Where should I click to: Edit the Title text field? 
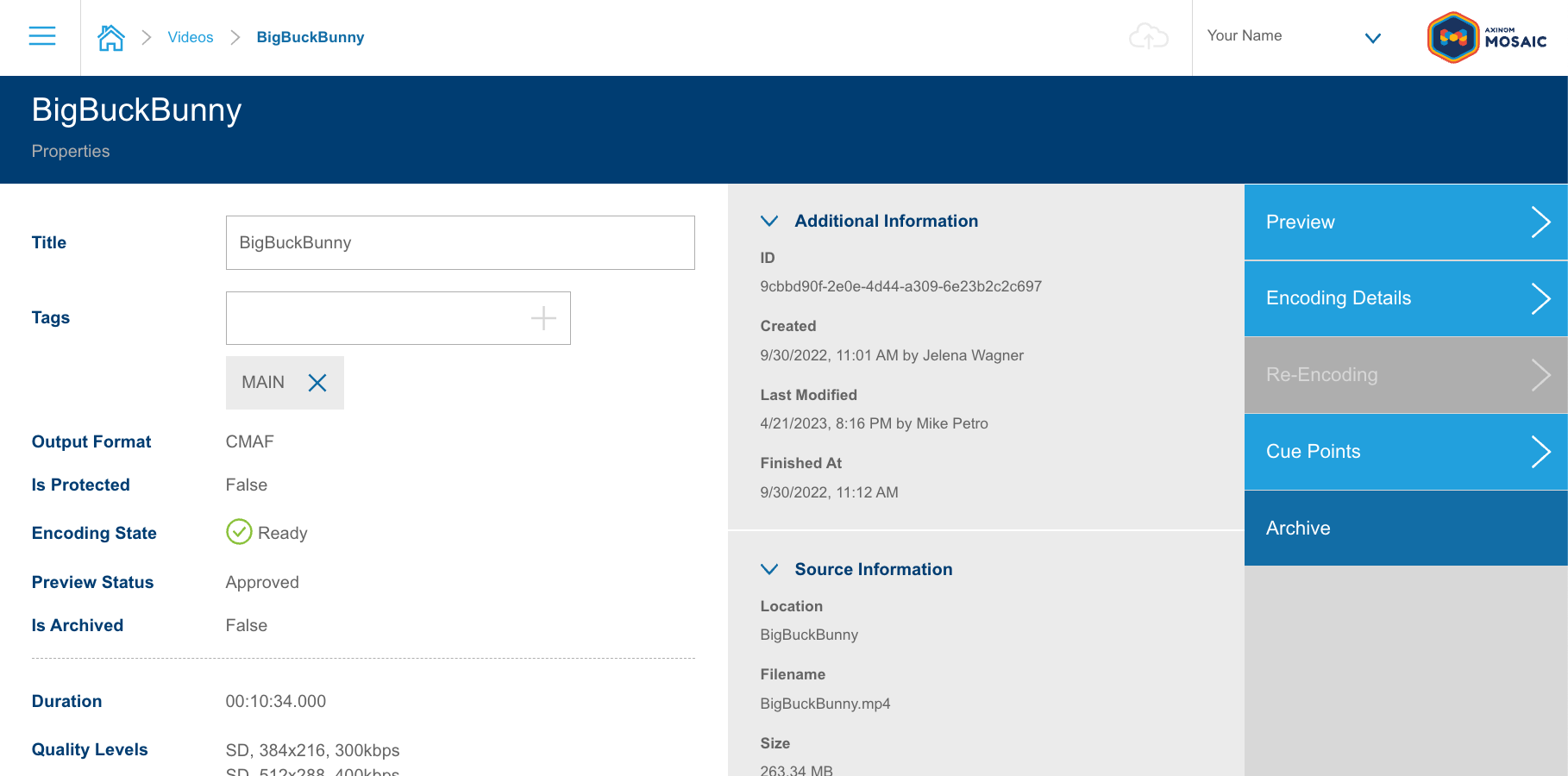(460, 242)
